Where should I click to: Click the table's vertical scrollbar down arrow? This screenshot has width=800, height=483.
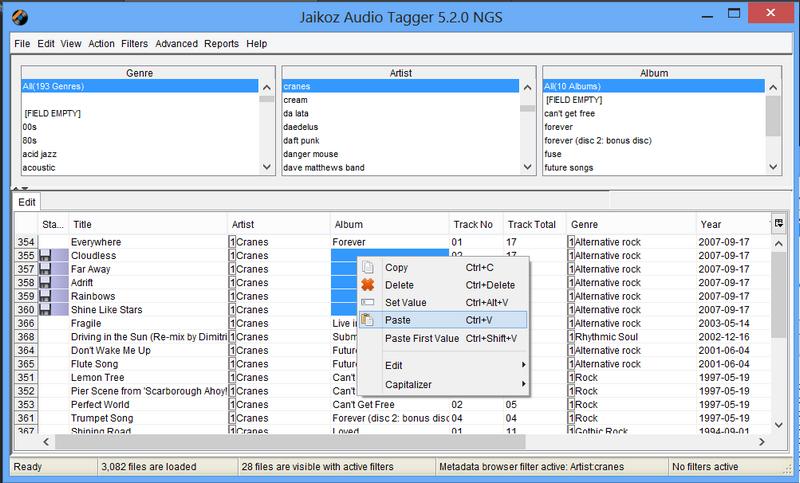point(779,424)
